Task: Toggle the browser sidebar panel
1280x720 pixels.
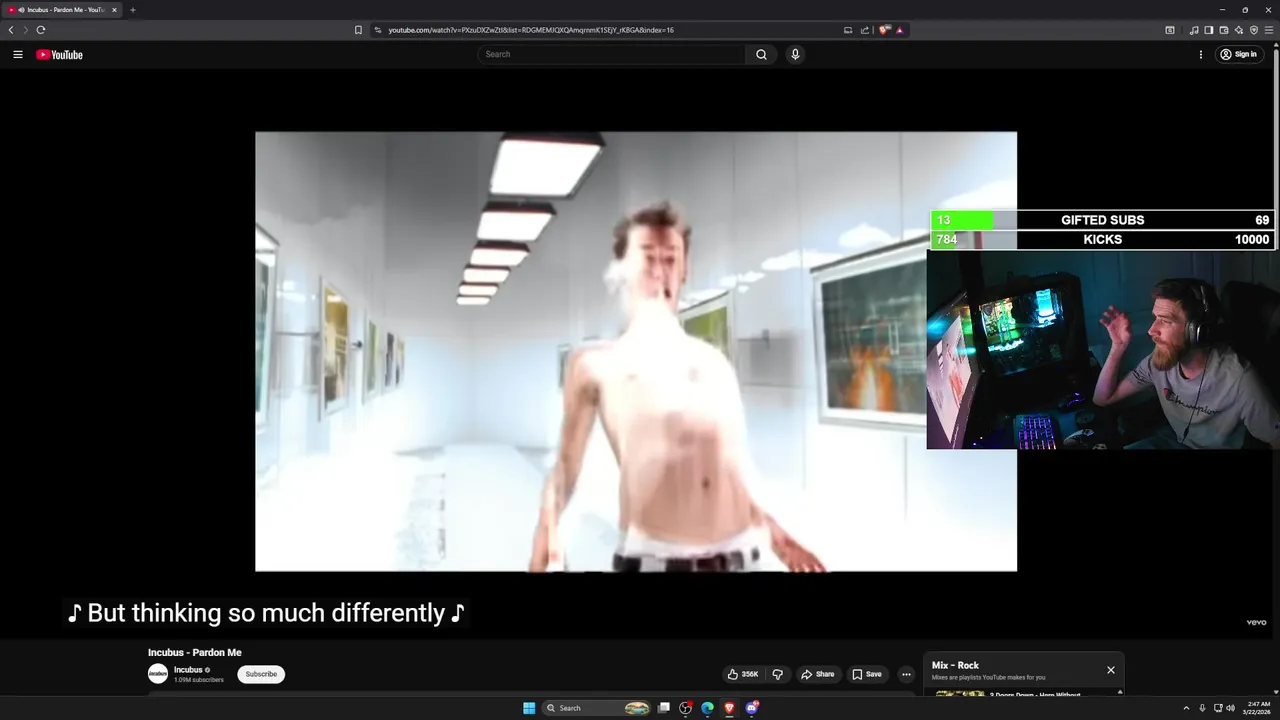Action: (x=1208, y=30)
